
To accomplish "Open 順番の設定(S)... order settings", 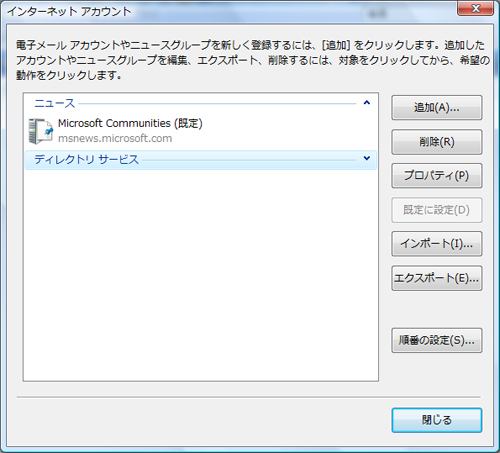I will pyautogui.click(x=437, y=340).
